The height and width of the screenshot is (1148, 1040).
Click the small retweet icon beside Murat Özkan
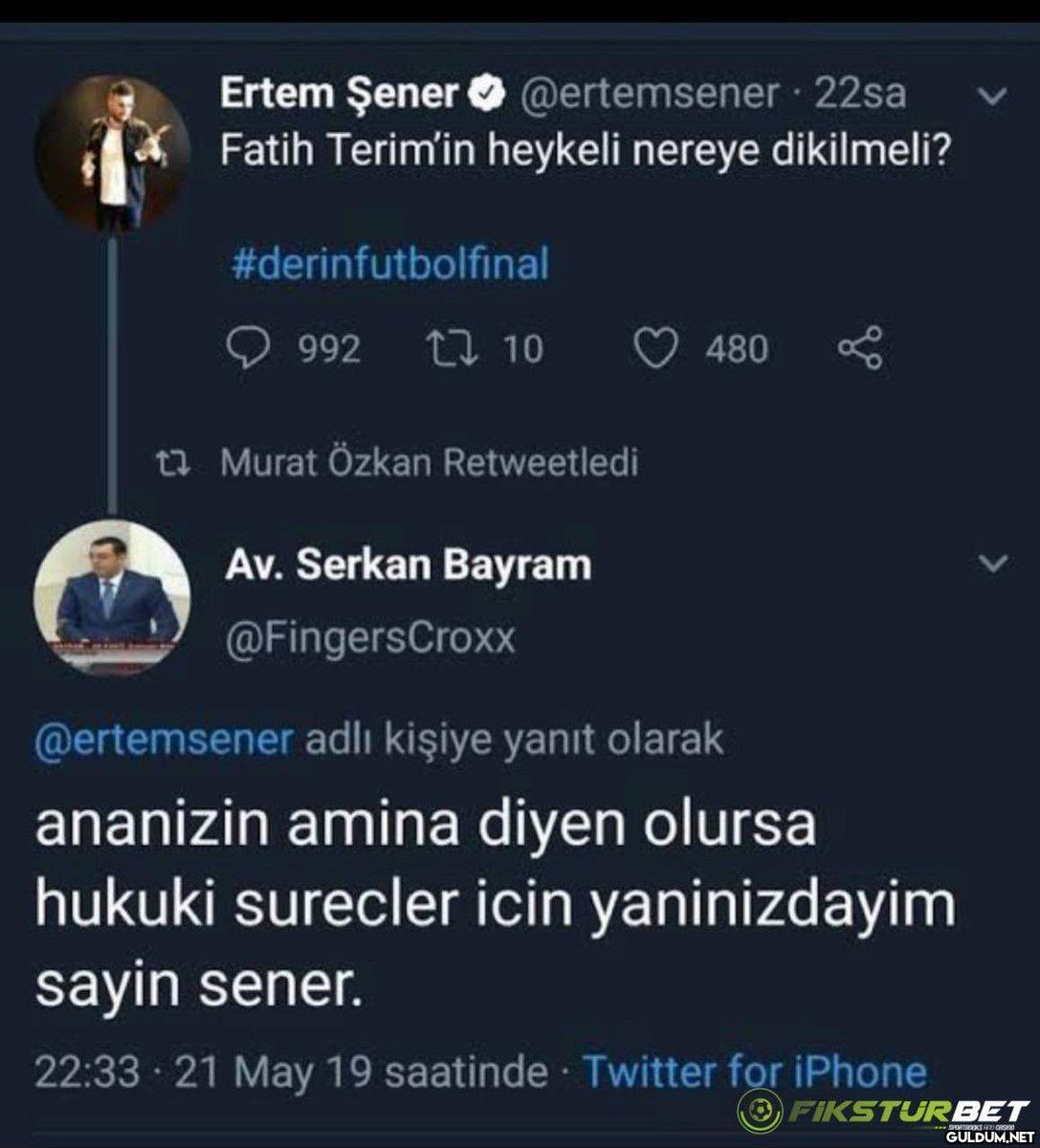tap(176, 464)
